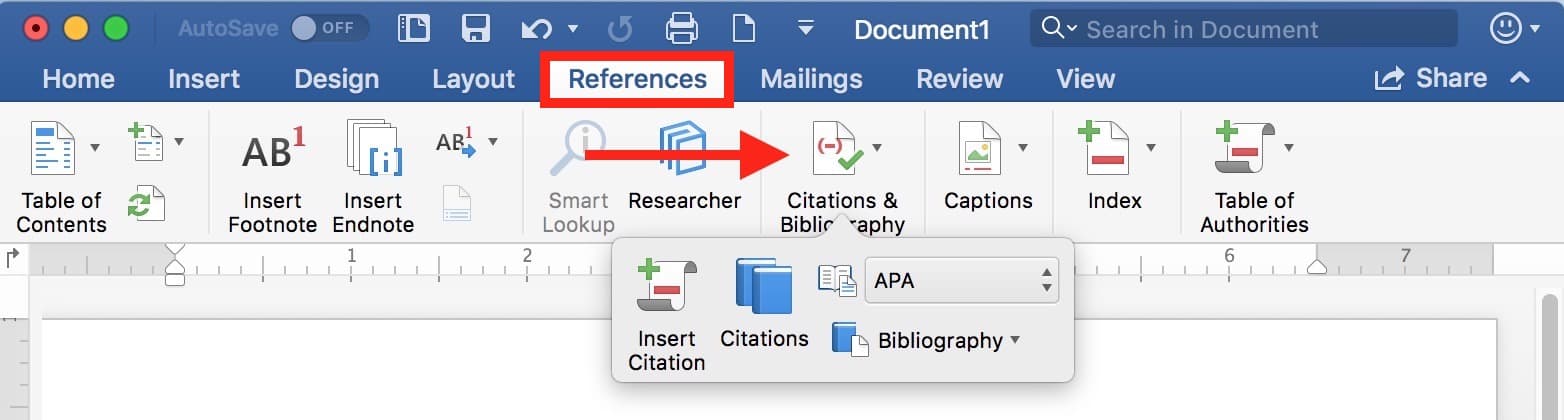Image resolution: width=1564 pixels, height=420 pixels.
Task: Click the Save floppy disk icon
Action: 478,28
